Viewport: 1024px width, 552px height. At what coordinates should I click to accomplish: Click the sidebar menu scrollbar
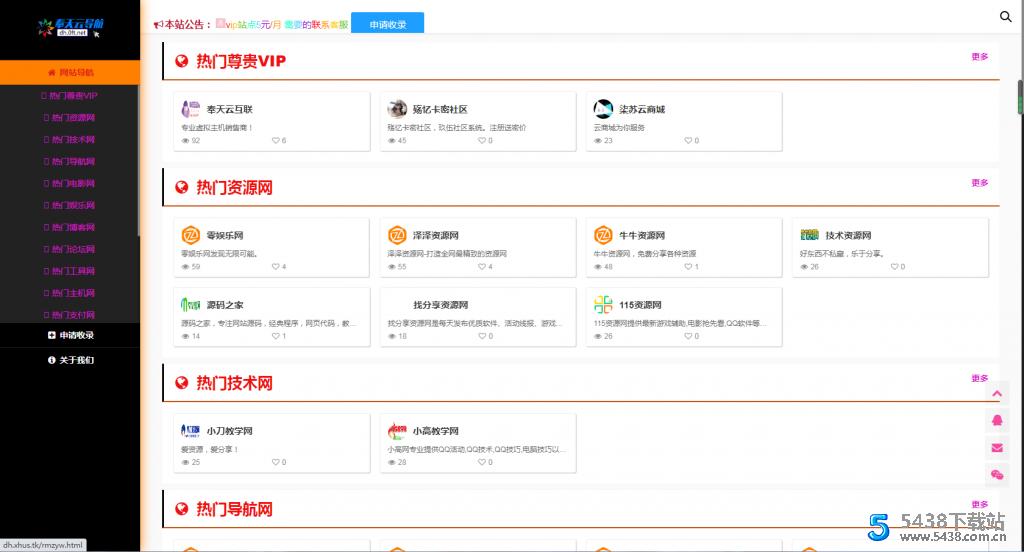(x=138, y=160)
